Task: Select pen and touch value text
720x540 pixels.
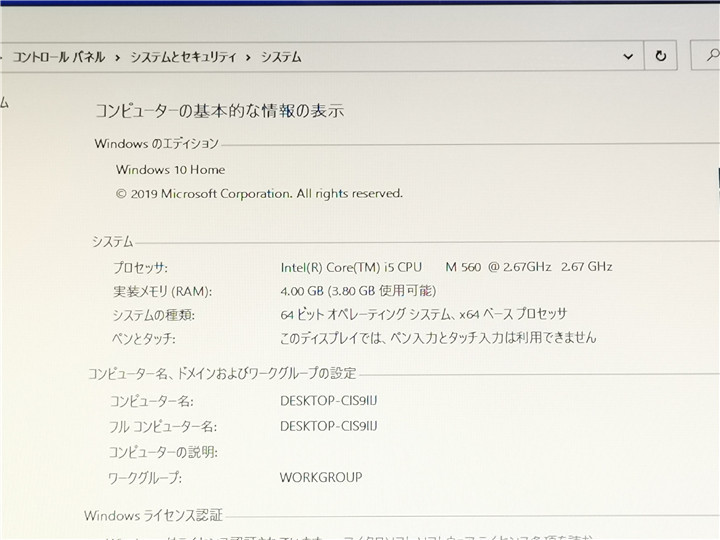Action: 438,338
